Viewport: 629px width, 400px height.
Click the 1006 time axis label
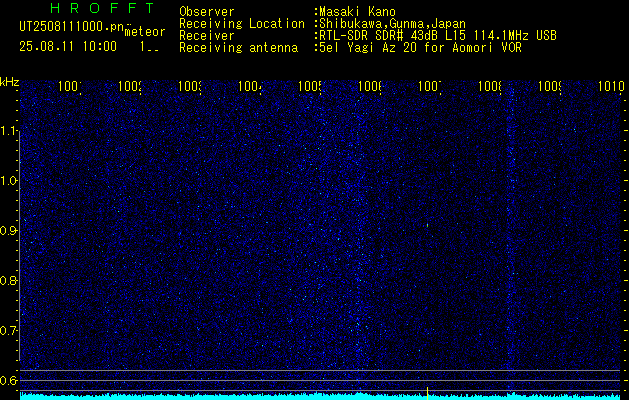click(x=370, y=86)
